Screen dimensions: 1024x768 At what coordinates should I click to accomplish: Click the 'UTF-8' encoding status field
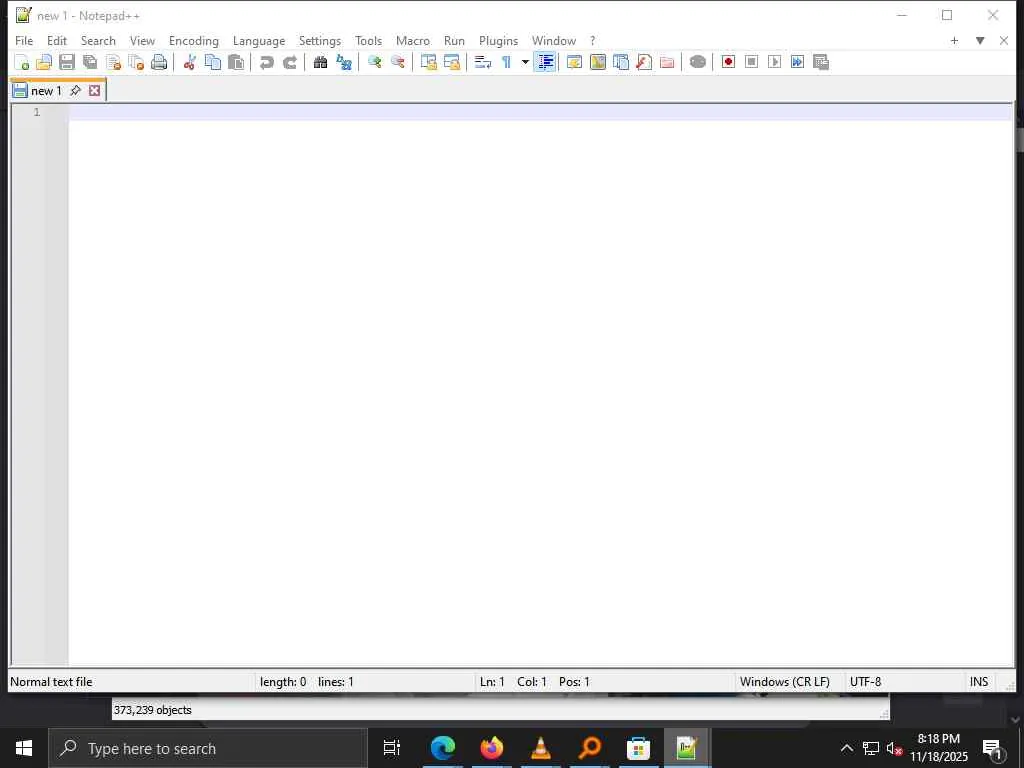[x=865, y=682]
